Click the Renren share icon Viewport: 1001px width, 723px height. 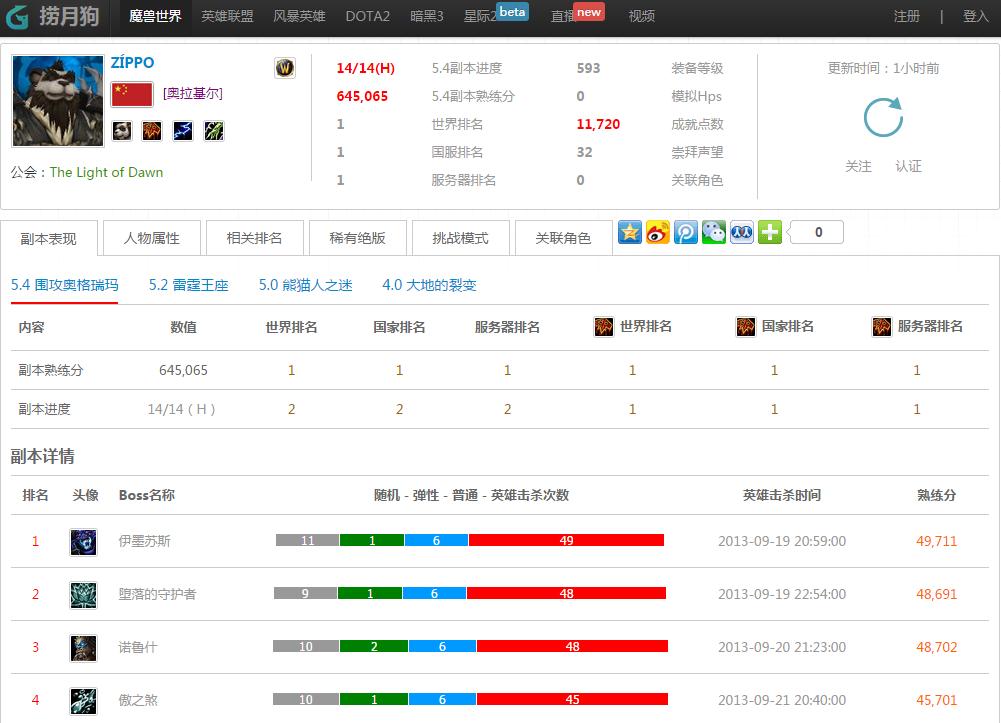click(x=742, y=232)
